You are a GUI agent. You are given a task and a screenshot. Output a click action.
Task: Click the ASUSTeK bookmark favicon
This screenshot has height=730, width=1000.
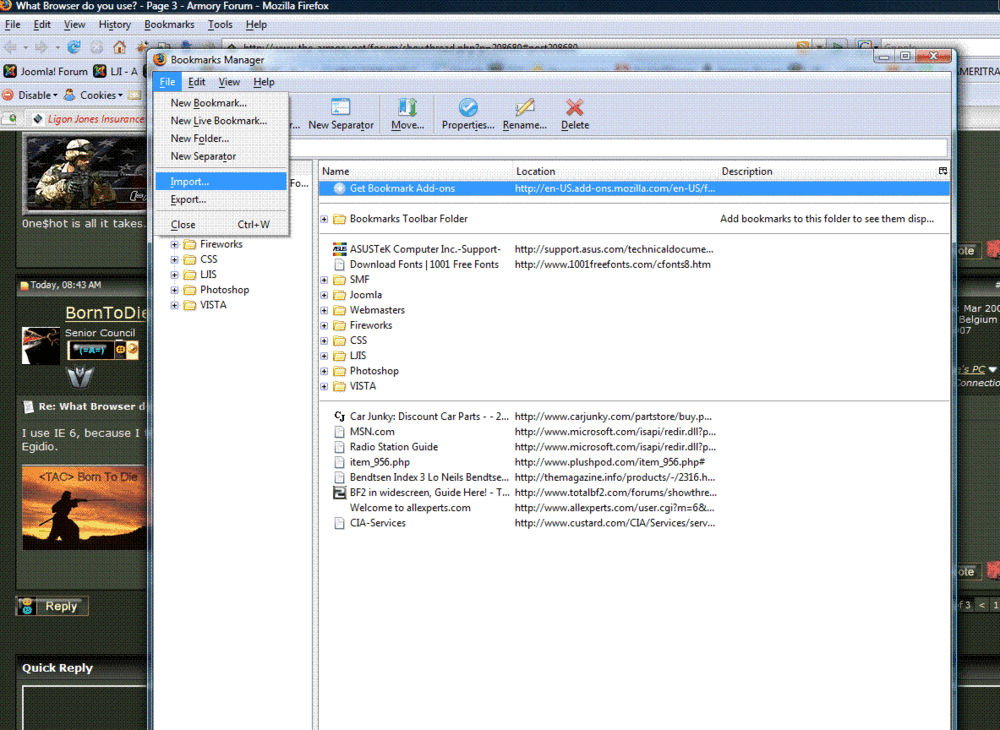[340, 249]
